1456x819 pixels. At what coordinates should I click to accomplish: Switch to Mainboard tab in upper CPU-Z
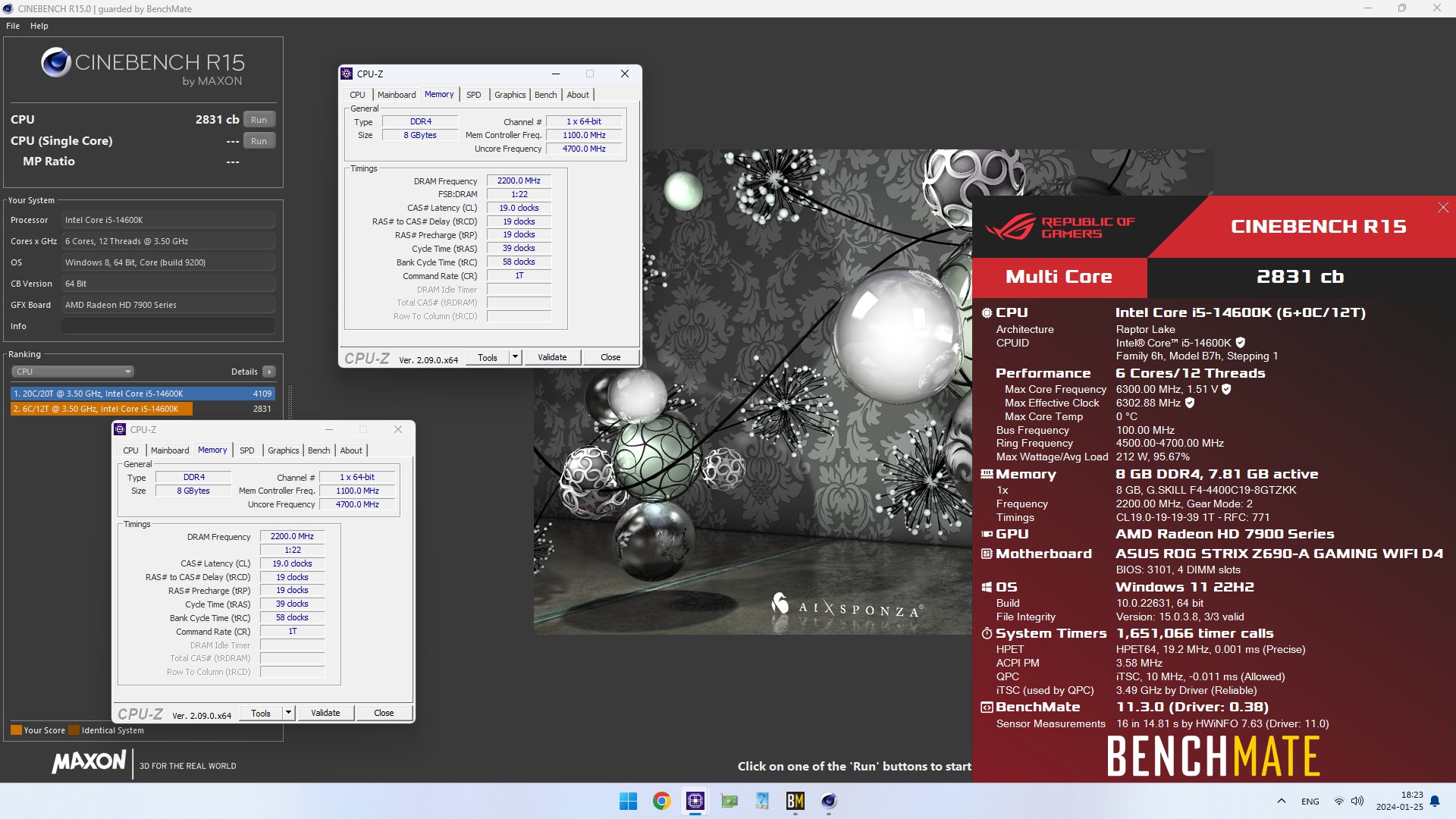pyautogui.click(x=397, y=95)
